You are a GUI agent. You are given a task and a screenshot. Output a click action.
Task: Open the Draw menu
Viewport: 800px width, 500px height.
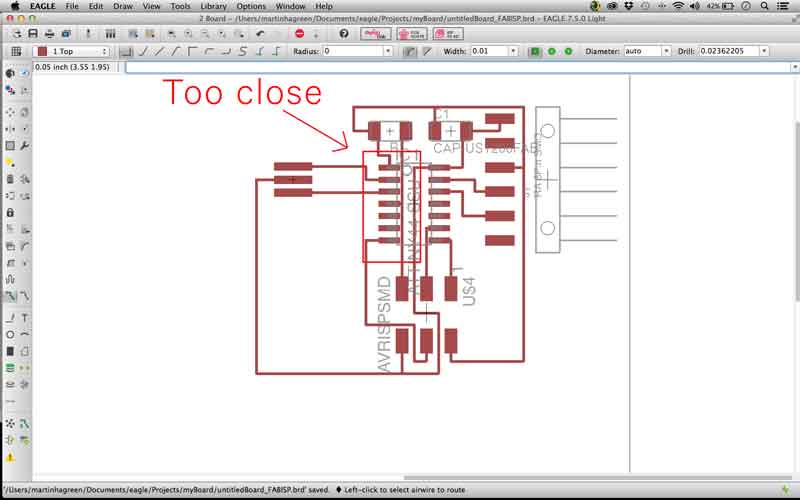click(x=123, y=6)
